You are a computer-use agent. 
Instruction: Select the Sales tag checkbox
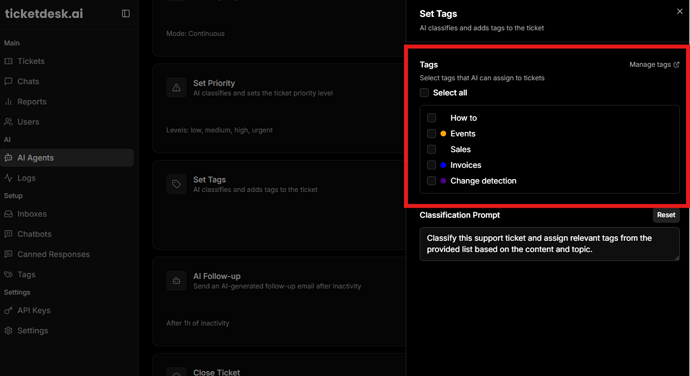click(x=431, y=149)
